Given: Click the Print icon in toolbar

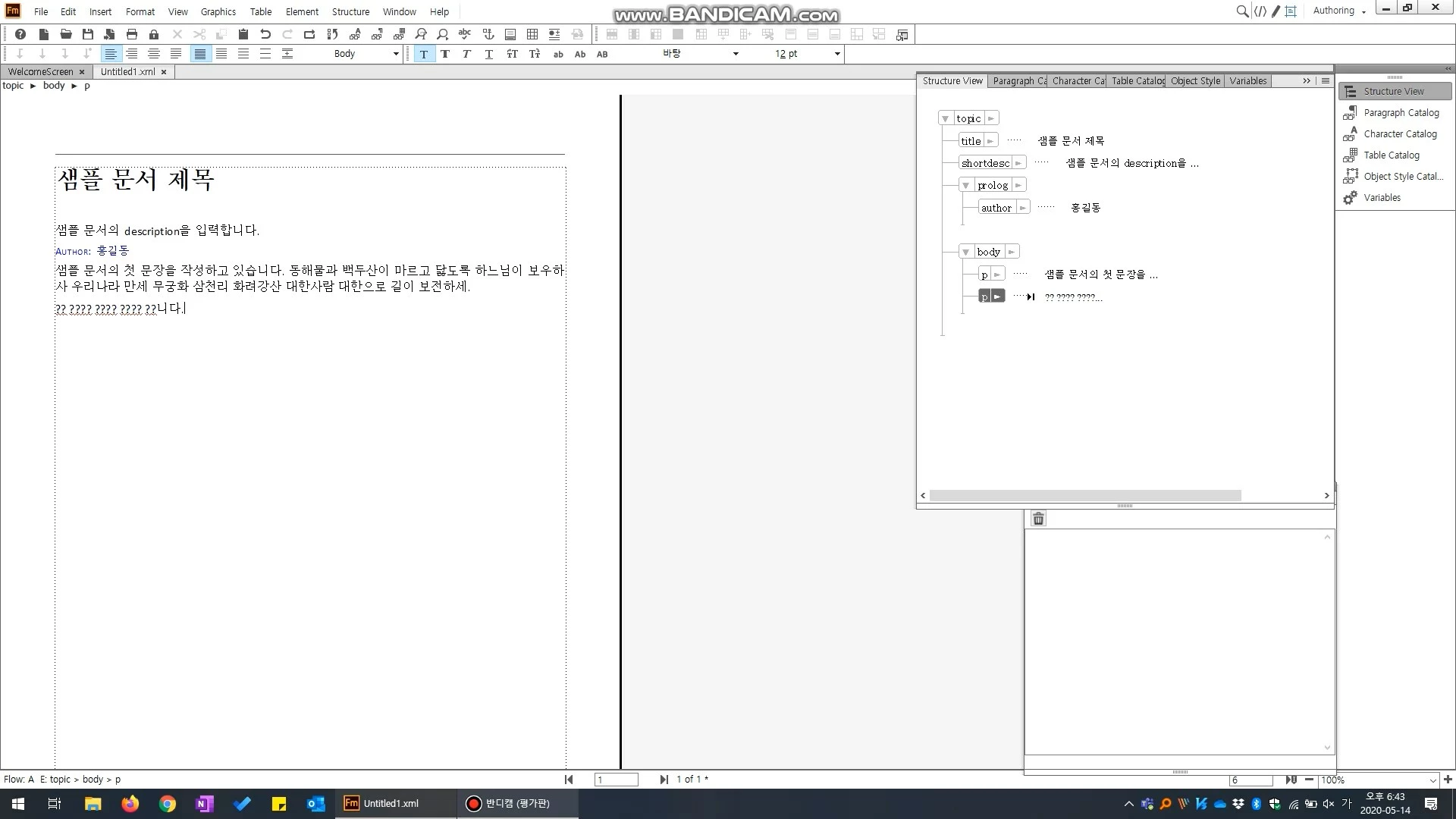Looking at the screenshot, I should tap(132, 34).
